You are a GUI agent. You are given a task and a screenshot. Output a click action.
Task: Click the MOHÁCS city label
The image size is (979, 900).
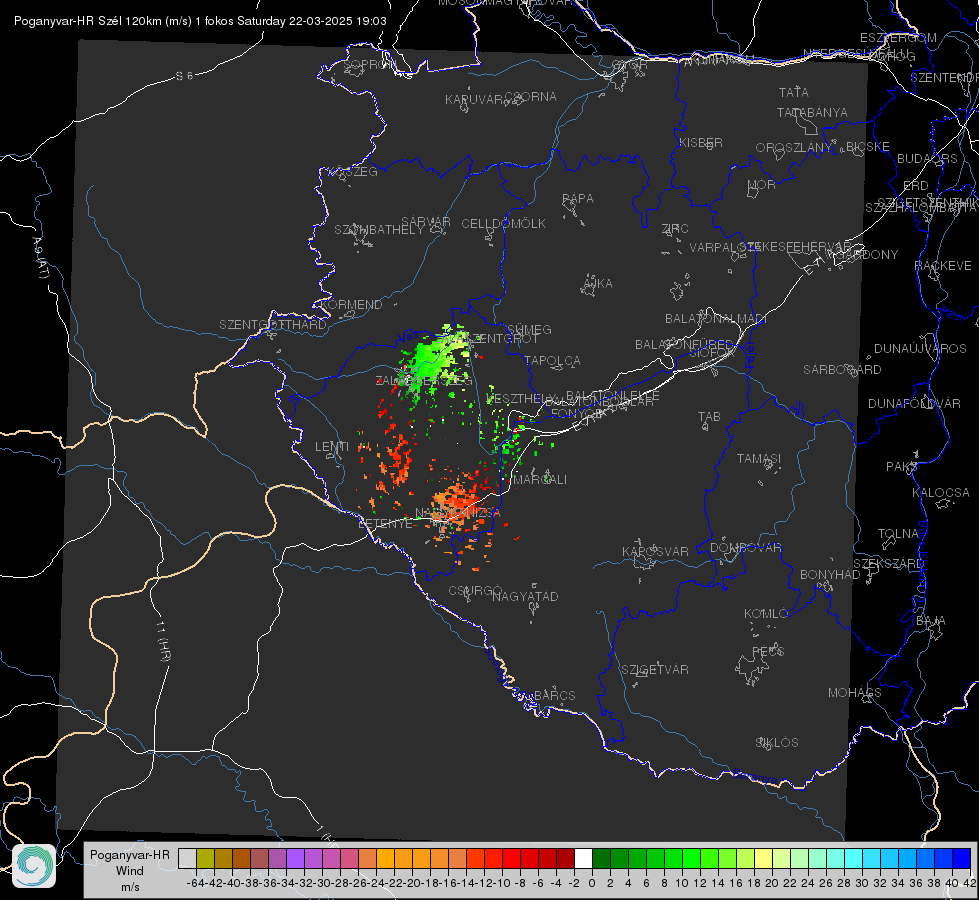(x=855, y=693)
